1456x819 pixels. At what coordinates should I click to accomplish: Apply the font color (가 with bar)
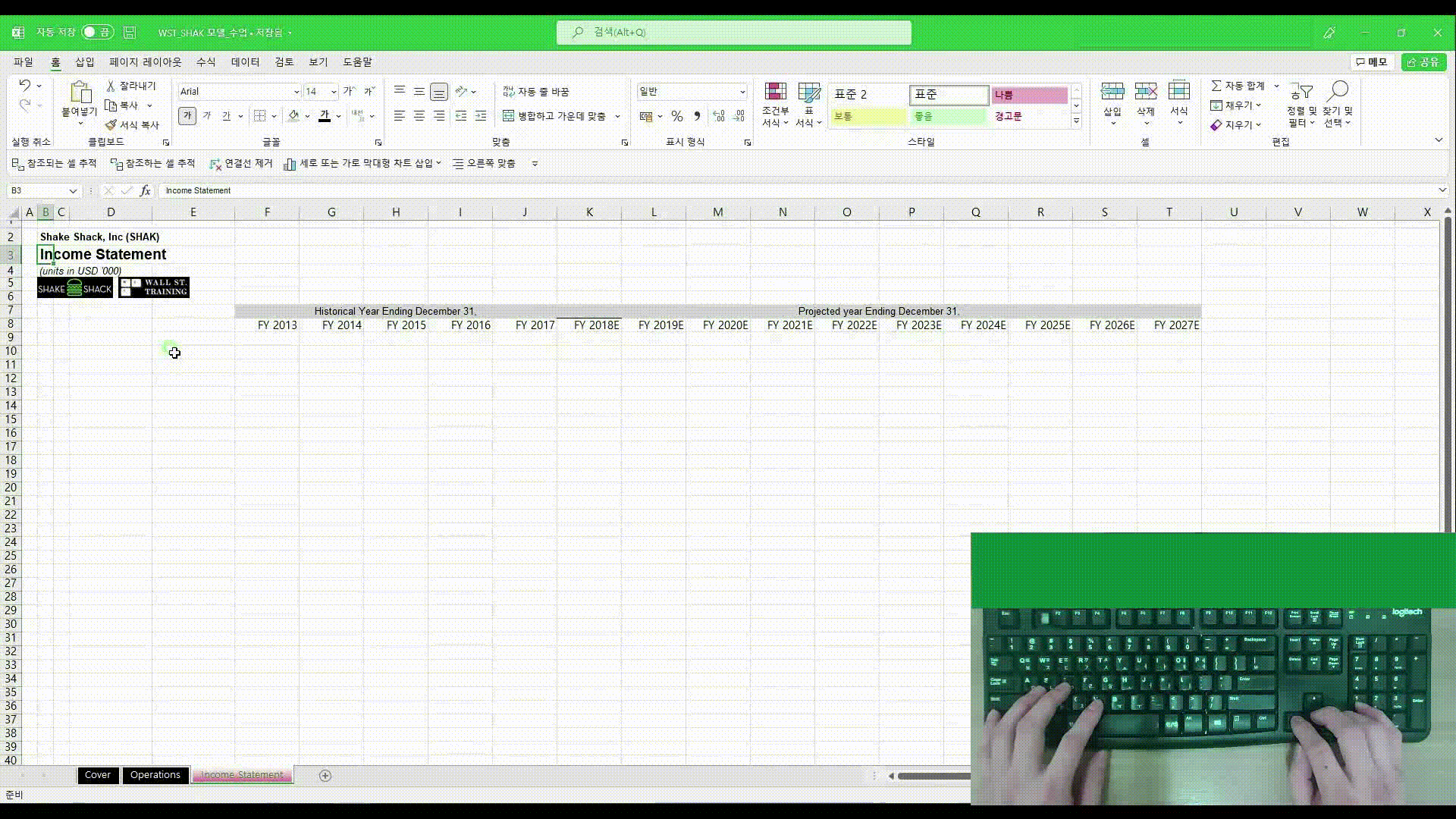325,116
